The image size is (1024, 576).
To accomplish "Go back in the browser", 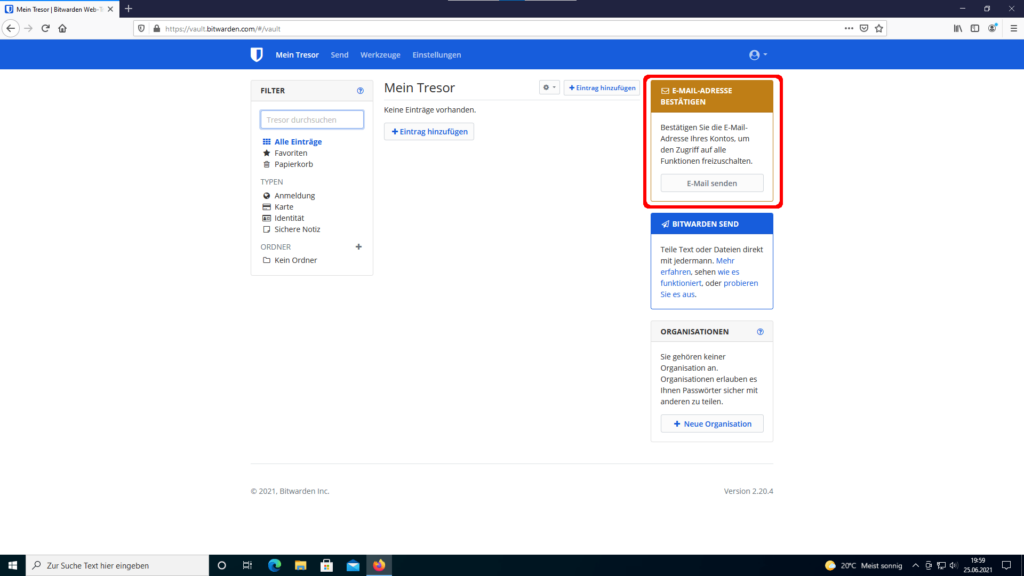I will point(10,29).
